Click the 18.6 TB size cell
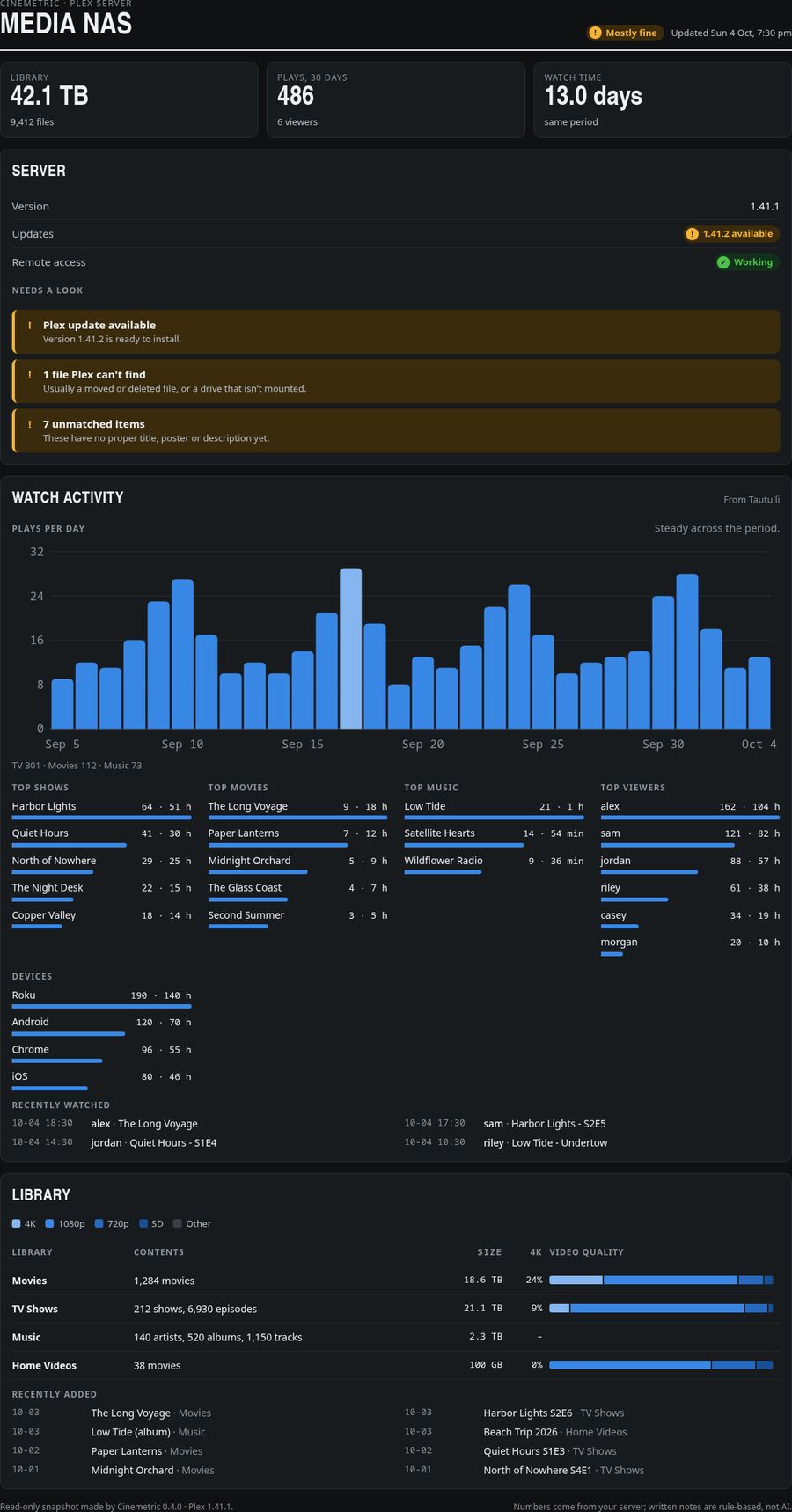Image resolution: width=792 pixels, height=1512 pixels. pyautogui.click(x=483, y=1280)
